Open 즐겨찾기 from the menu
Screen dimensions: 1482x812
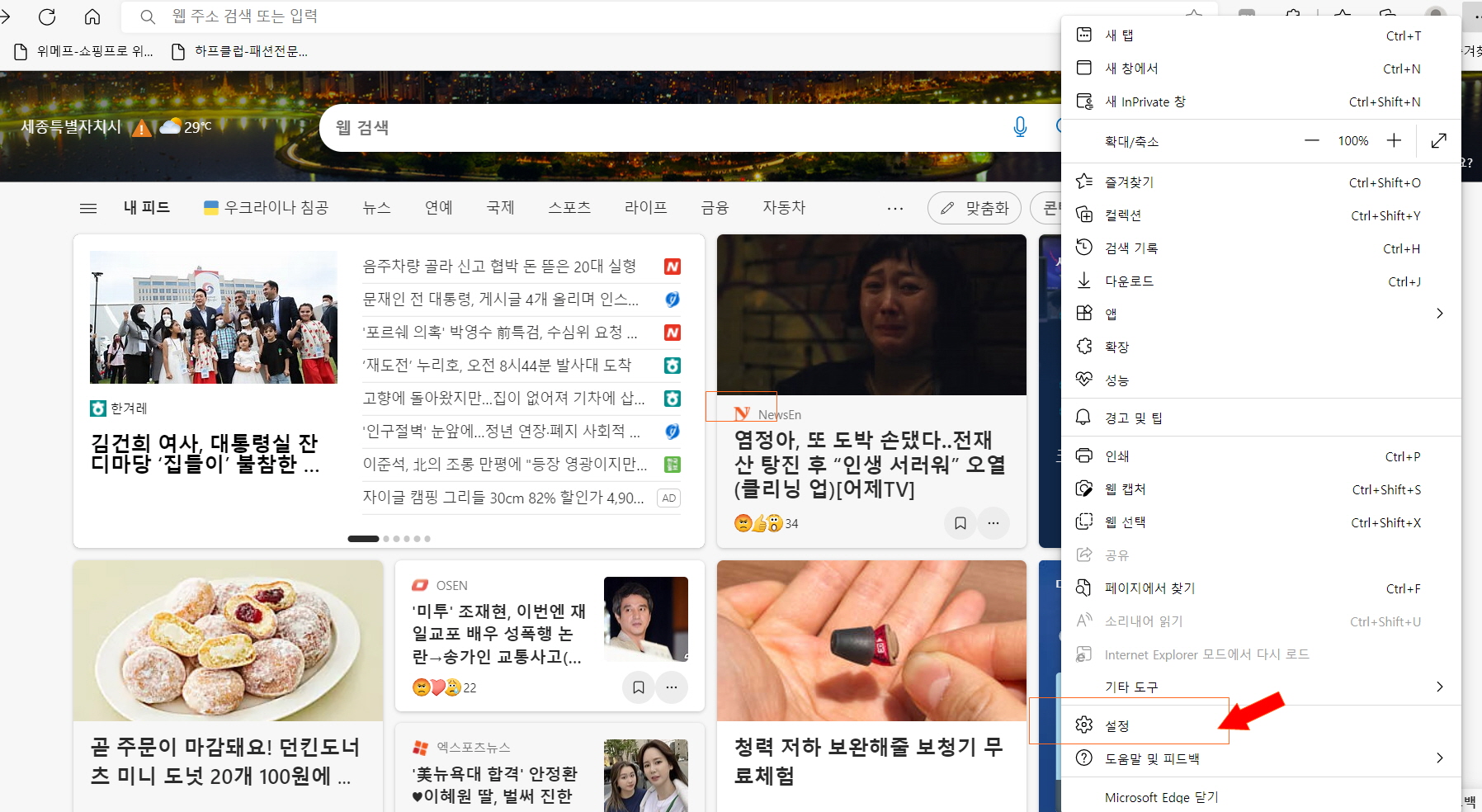click(1261, 182)
